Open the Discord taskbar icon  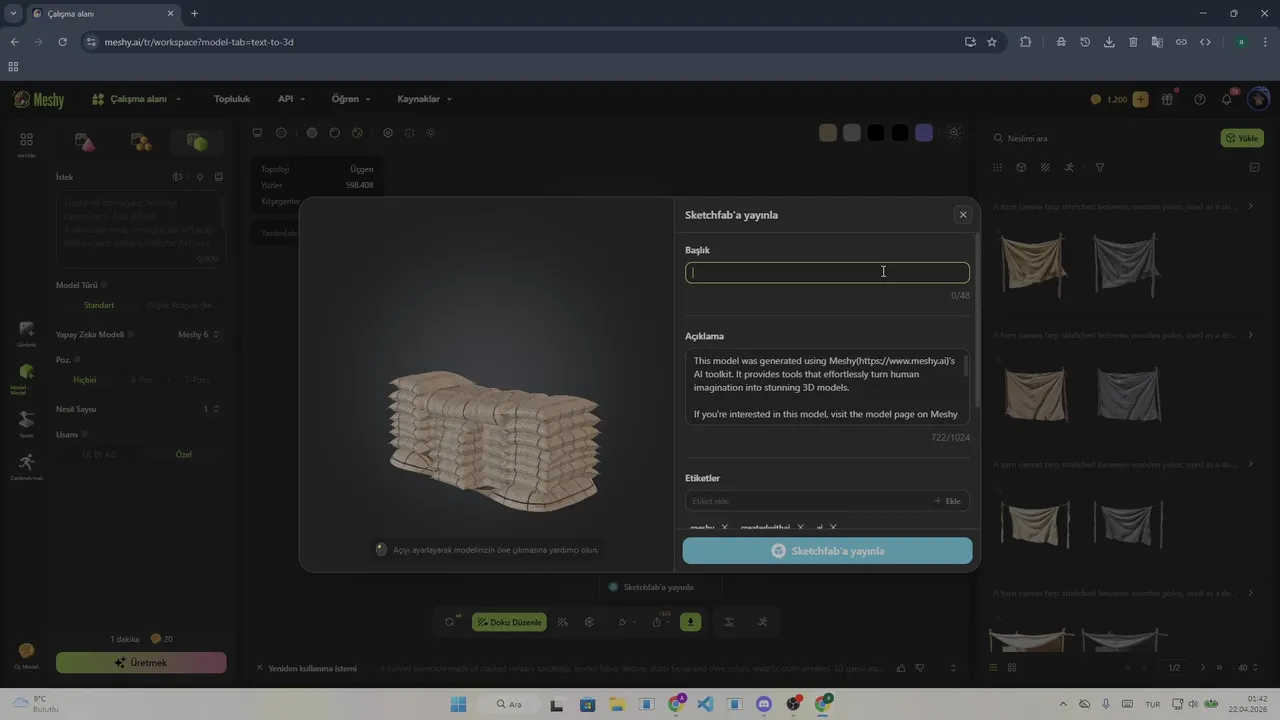(764, 704)
